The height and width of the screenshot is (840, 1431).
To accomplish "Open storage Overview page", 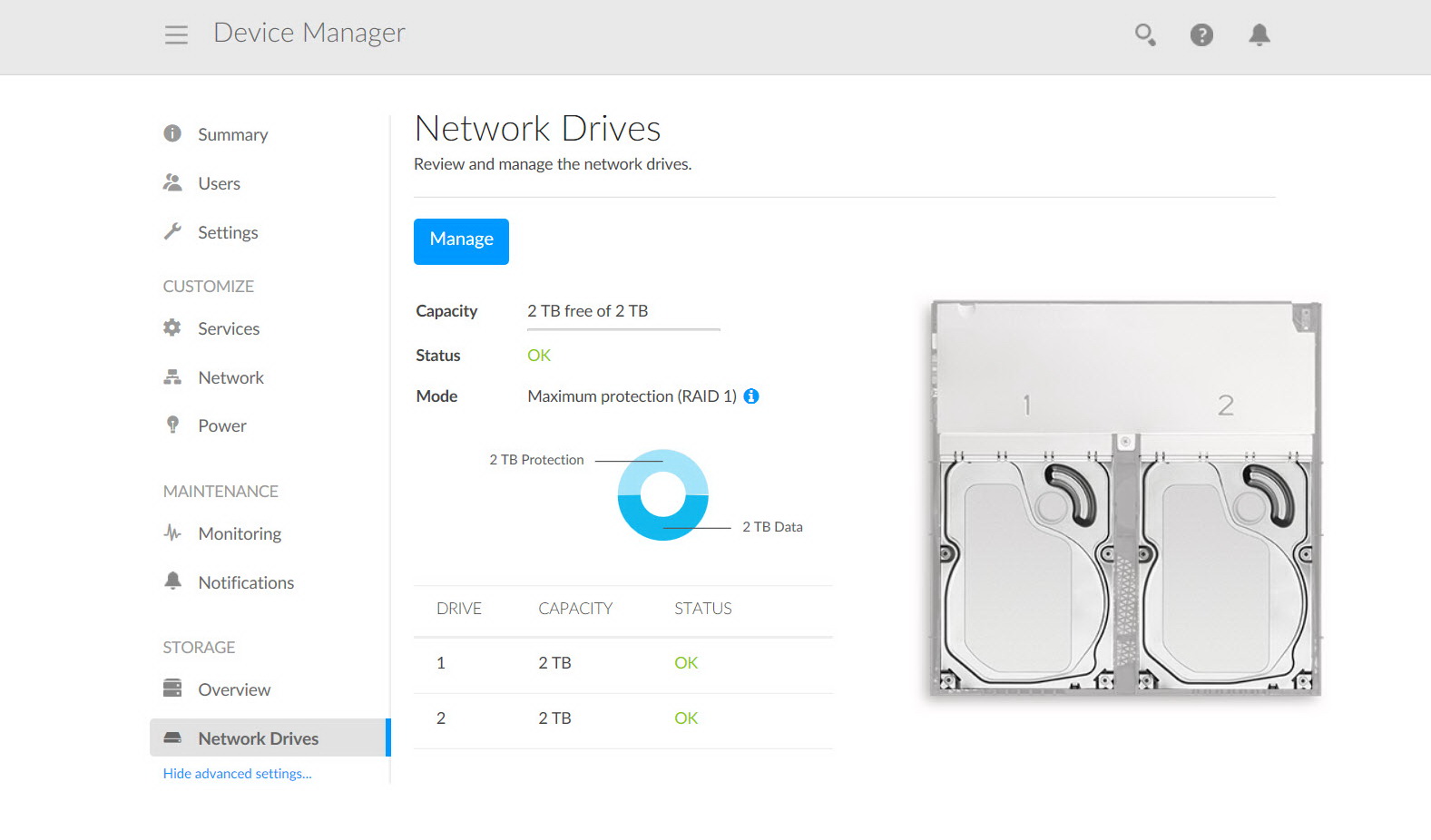I will pyautogui.click(x=234, y=689).
